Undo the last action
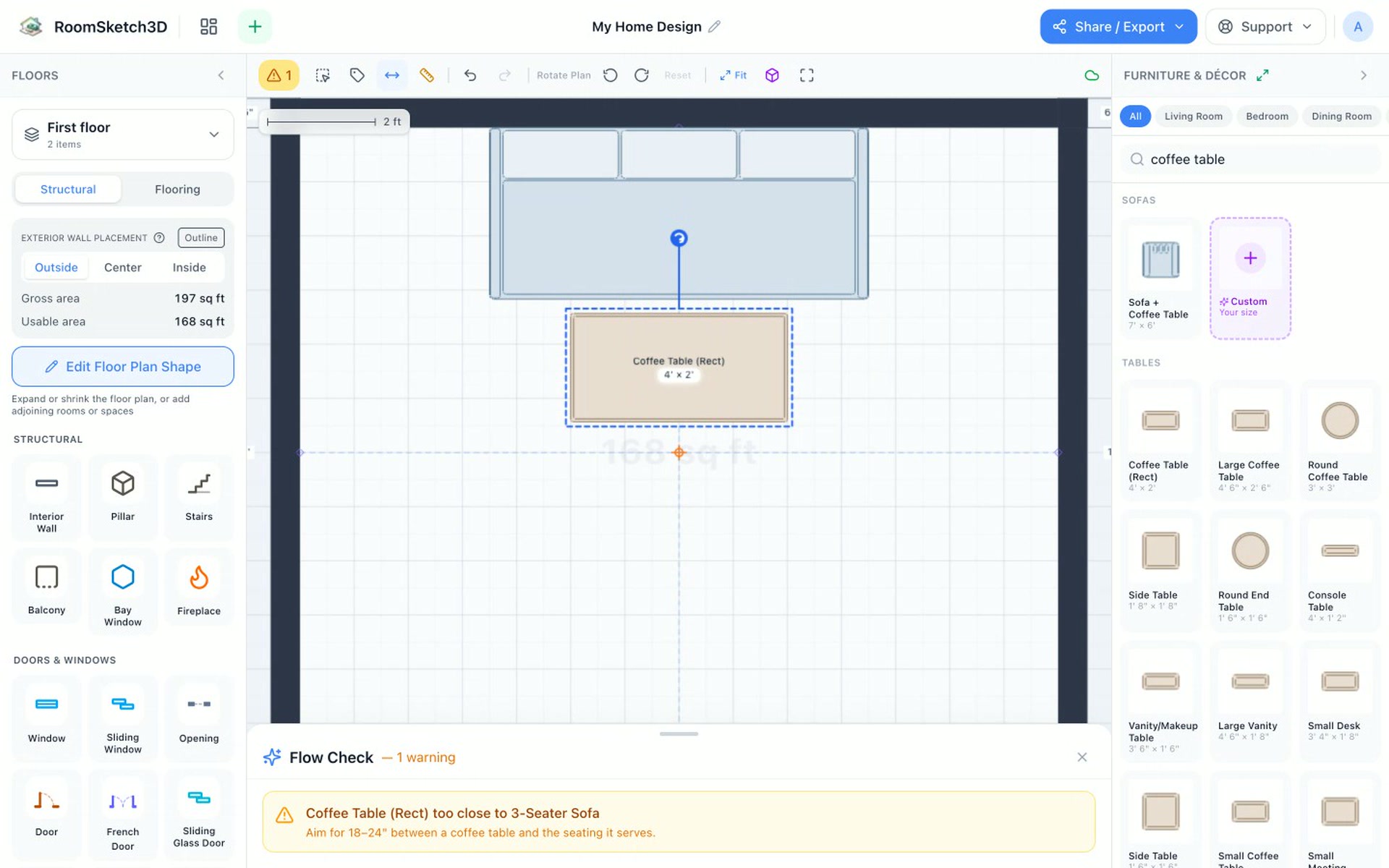The image size is (1389, 868). coord(470,75)
